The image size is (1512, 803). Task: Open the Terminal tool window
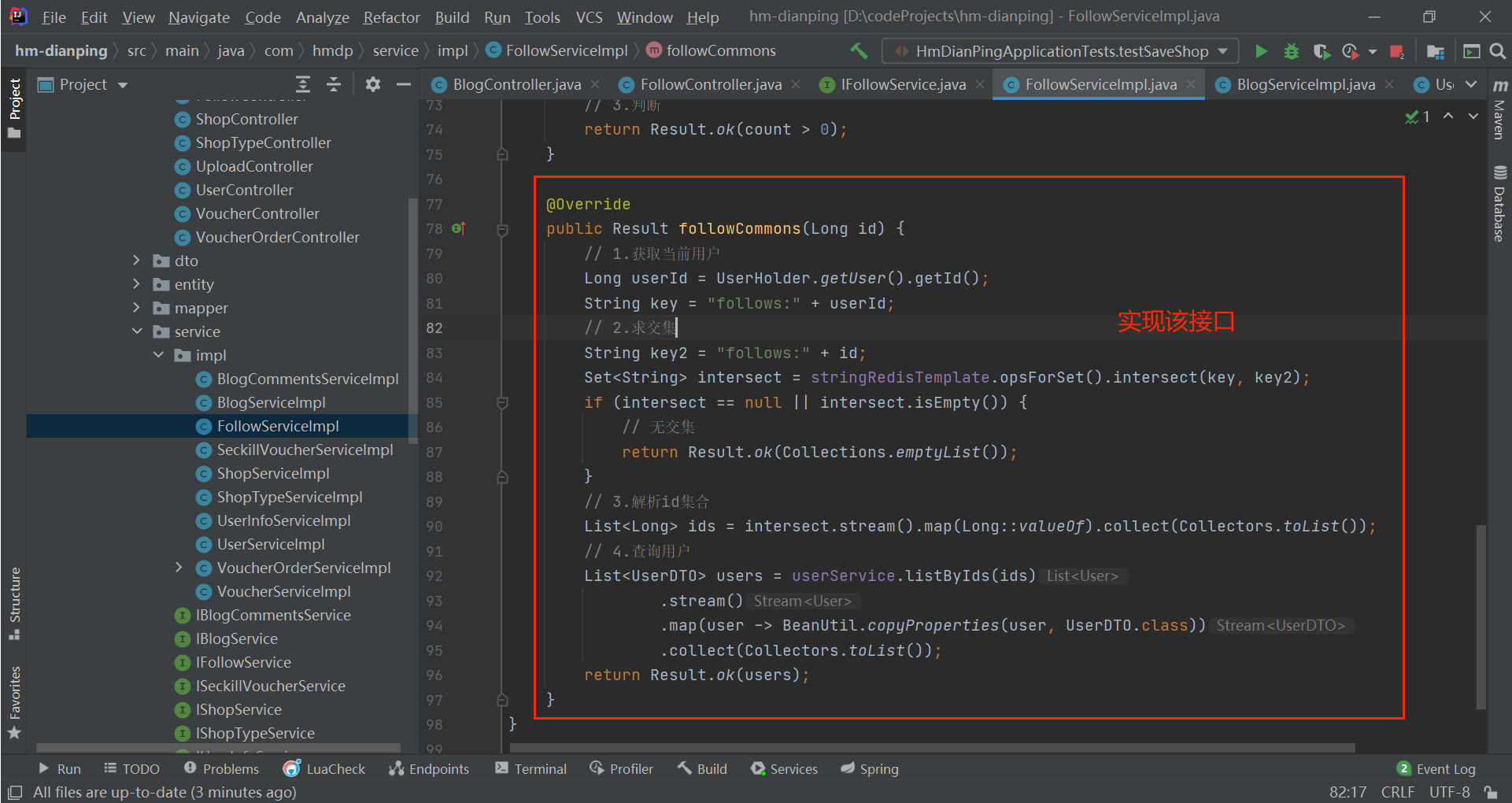(530, 769)
